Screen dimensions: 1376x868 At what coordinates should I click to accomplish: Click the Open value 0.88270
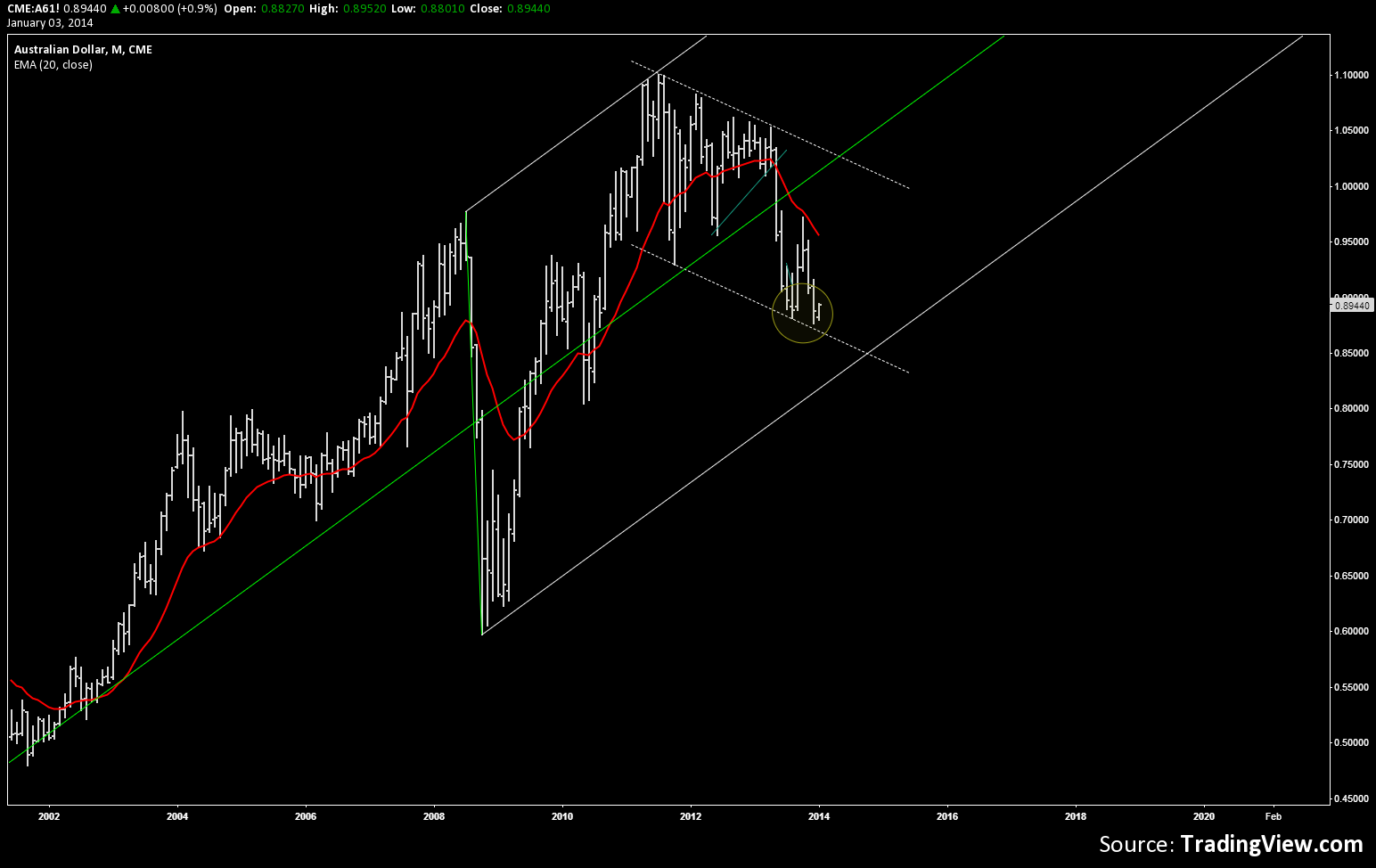[281, 8]
